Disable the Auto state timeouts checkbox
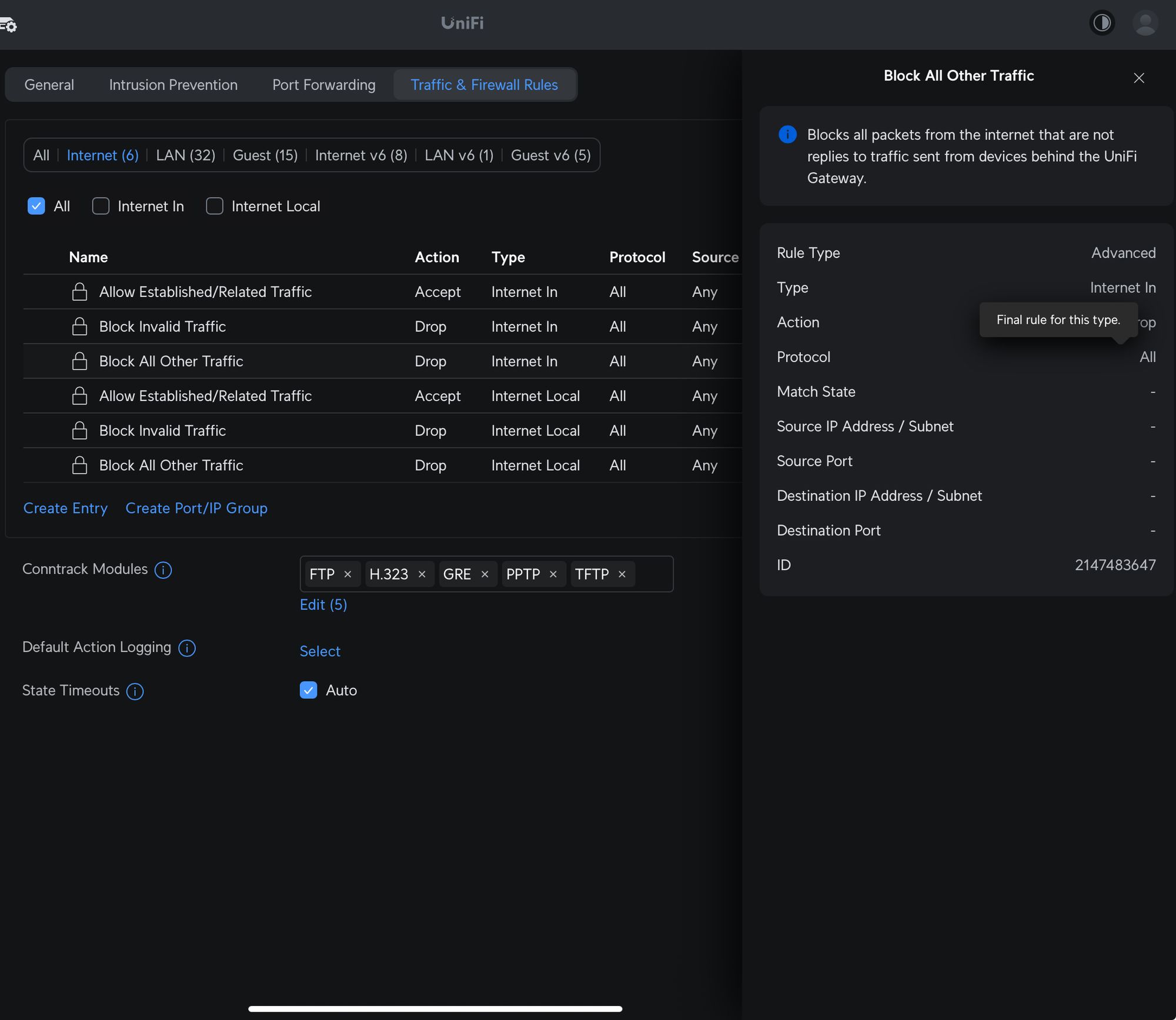This screenshot has height=1020, width=1176. click(309, 690)
